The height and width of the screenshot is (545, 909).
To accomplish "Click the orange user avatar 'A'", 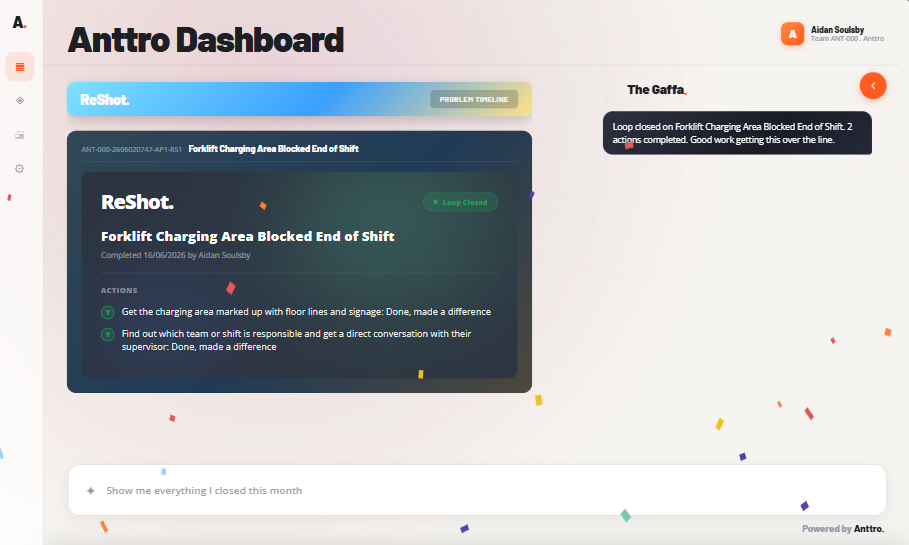I will tap(792, 34).
